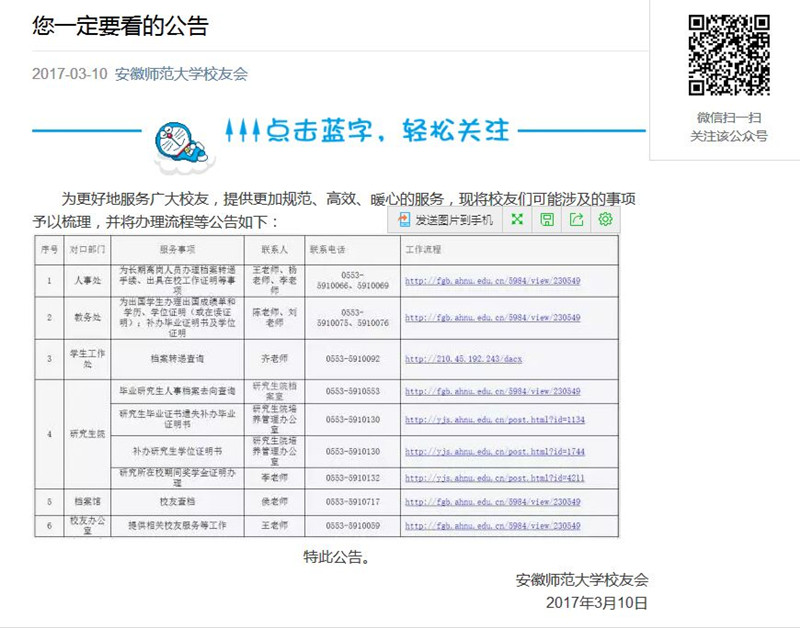This screenshot has height=628, width=800.
Task: Open the yjs.ahnu.edu.cn link ending id=4211
Action: (494, 479)
